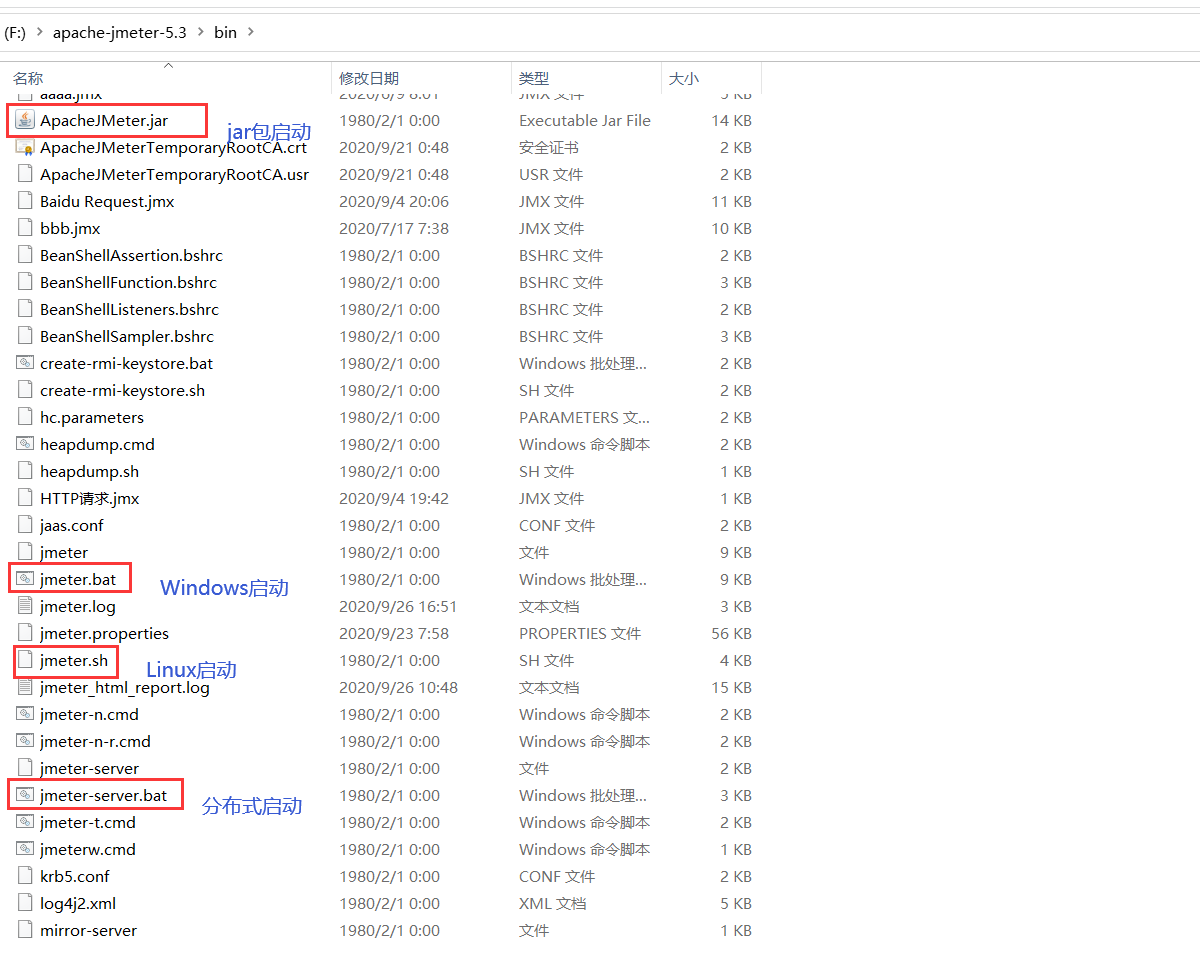The width and height of the screenshot is (1200, 961).
Task: Click the heapdump.cmd script icon
Action: (x=25, y=444)
